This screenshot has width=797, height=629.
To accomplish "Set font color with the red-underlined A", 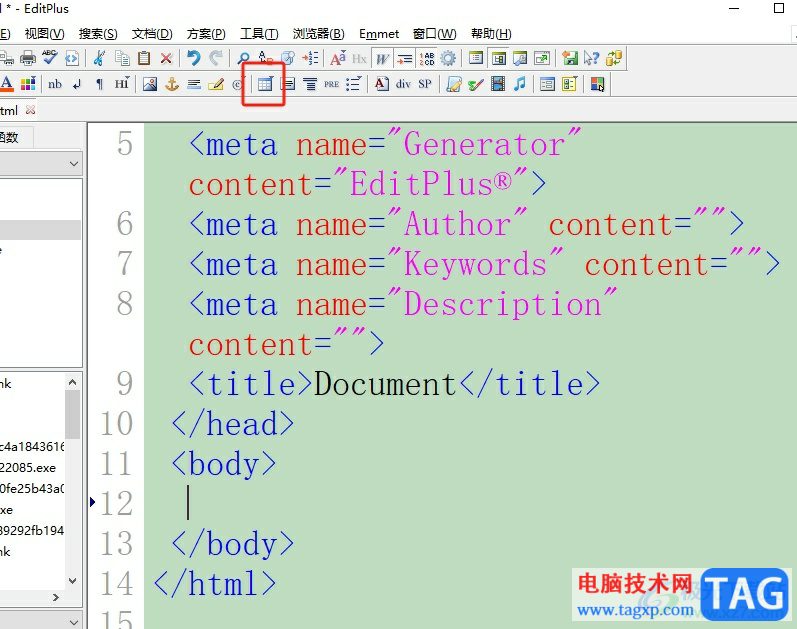I will coord(7,84).
